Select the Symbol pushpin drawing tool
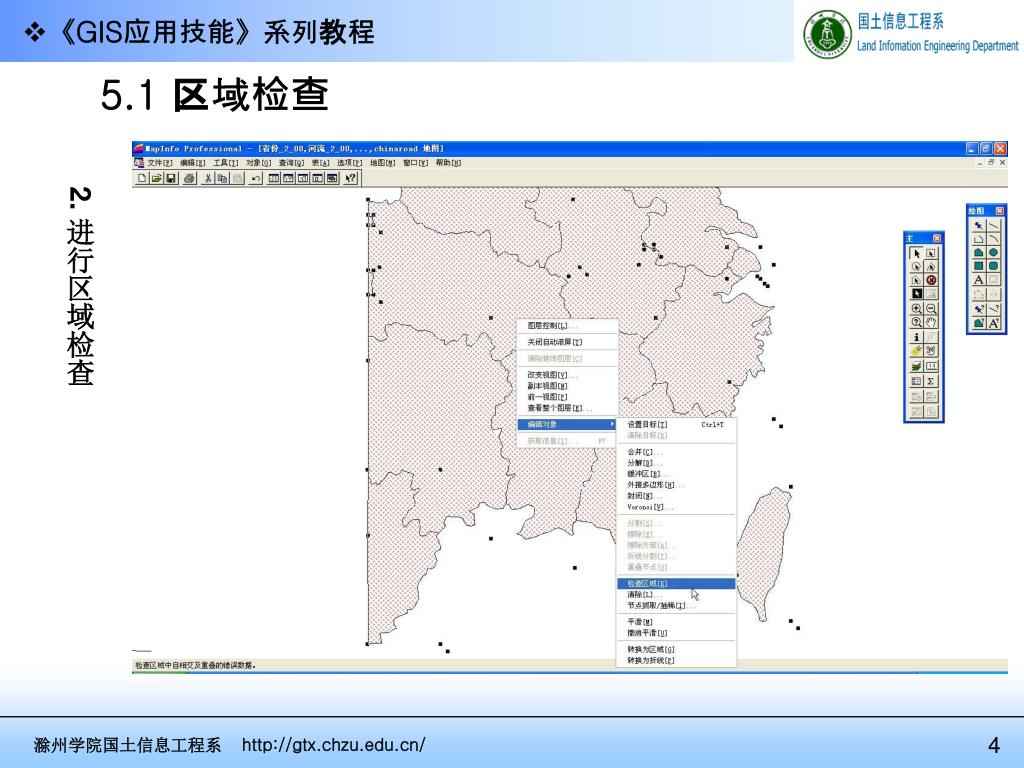This screenshot has width=1024, height=768. 978,225
